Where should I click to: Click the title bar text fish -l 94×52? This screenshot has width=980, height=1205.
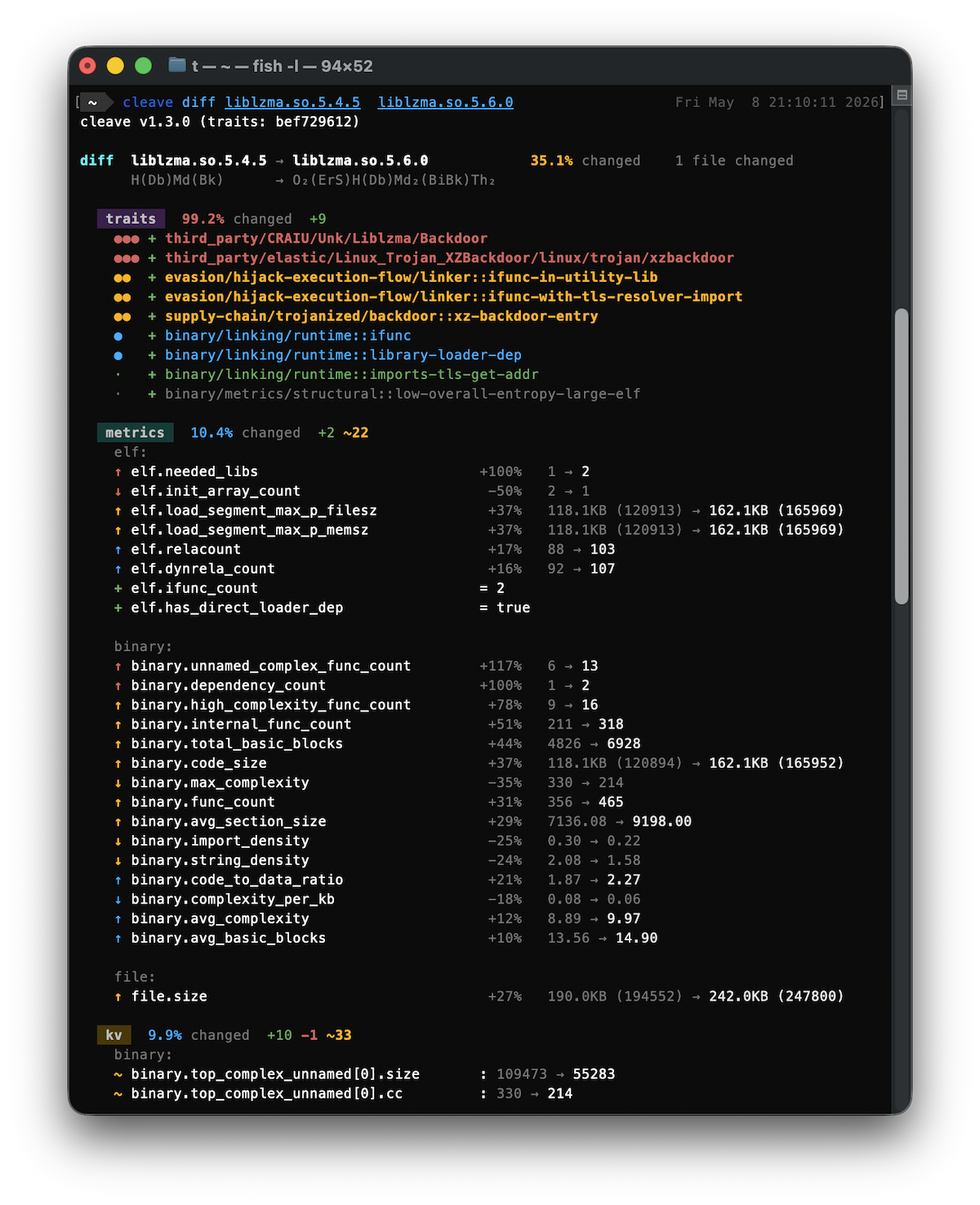pos(312,66)
